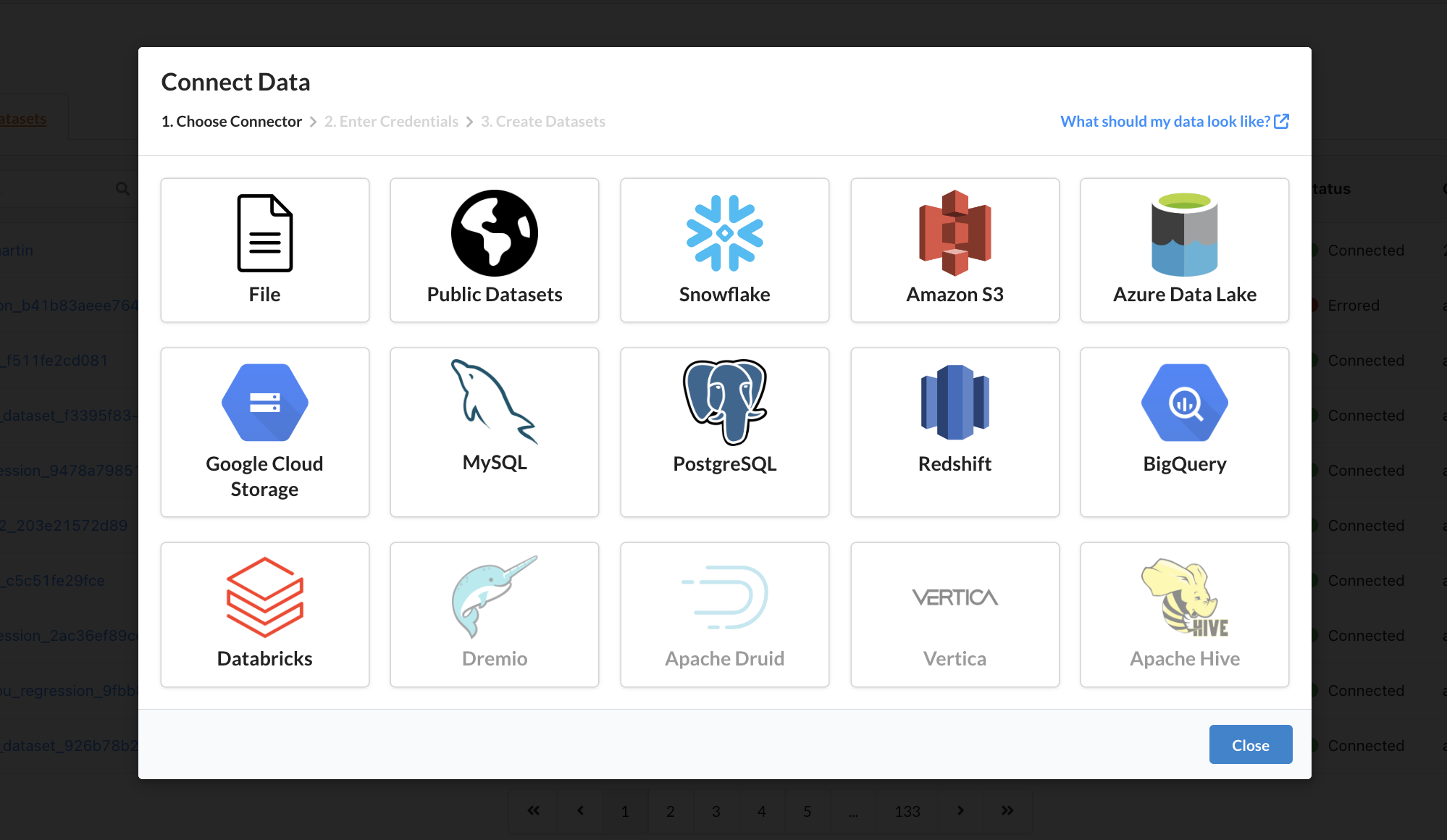Select the Dremio narwhal icon
This screenshot has height=840, width=1447.
pyautogui.click(x=495, y=597)
